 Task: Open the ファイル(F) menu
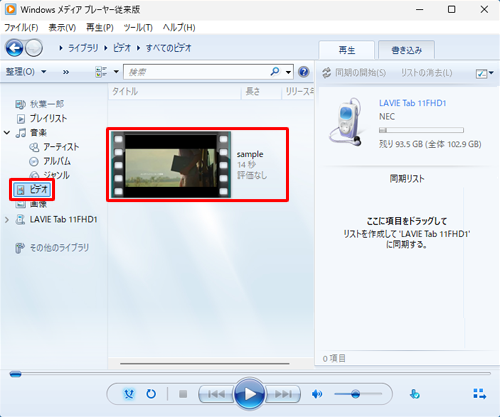21,27
